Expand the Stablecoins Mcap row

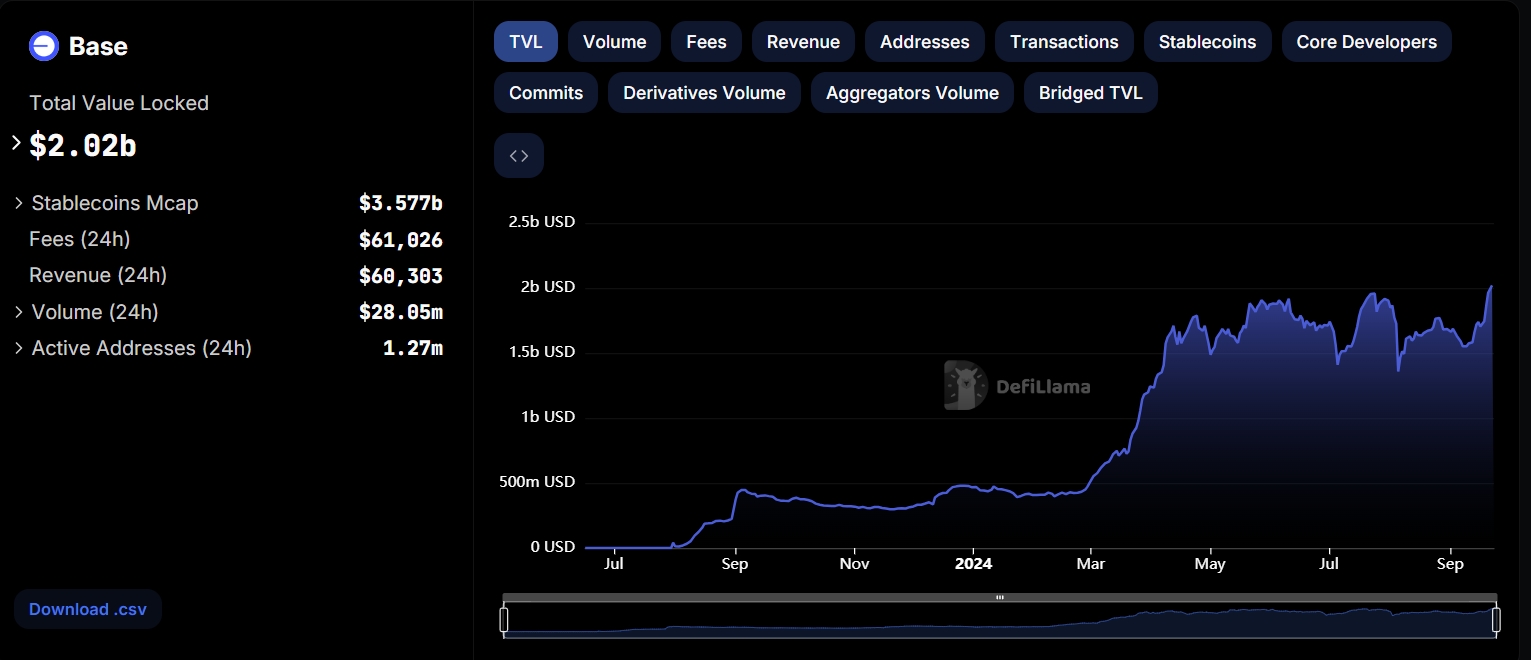18,203
